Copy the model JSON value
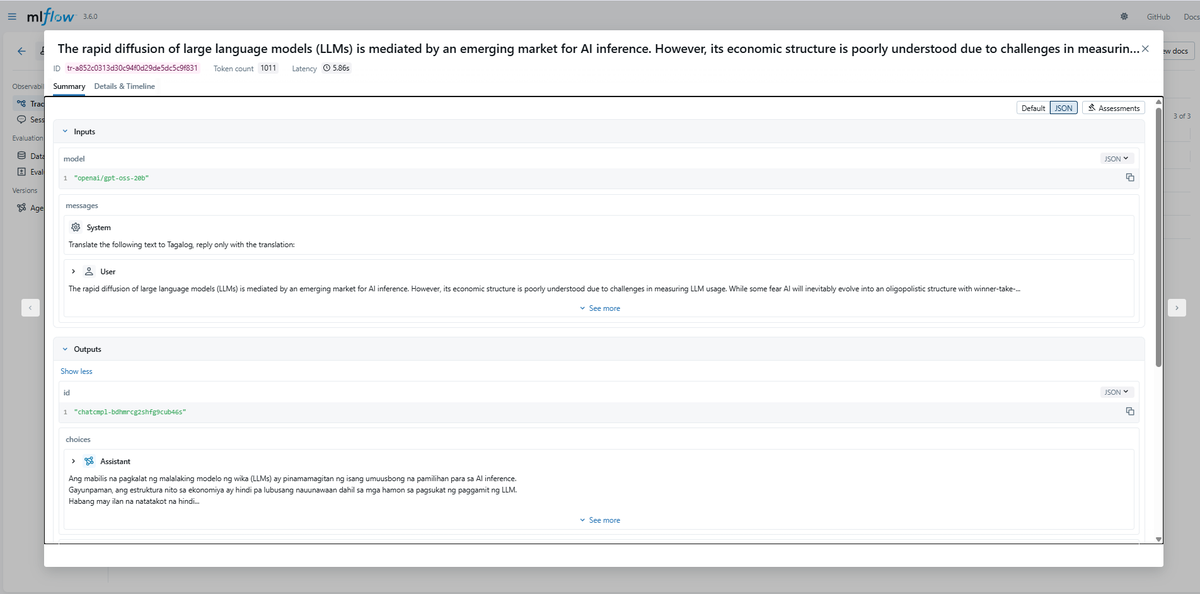Image resolution: width=1200 pixels, height=594 pixels. pyautogui.click(x=1129, y=178)
